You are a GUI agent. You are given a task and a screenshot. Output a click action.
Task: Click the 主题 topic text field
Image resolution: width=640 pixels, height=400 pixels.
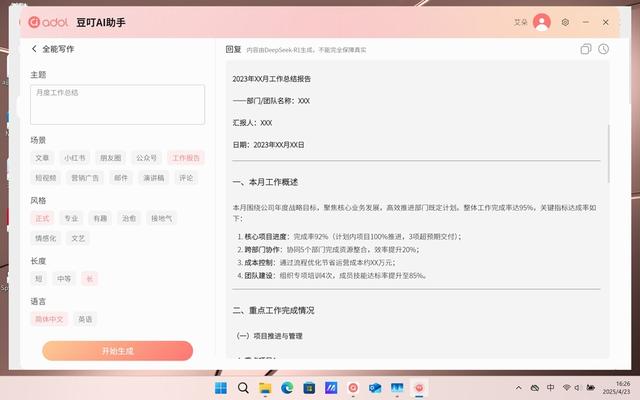click(118, 104)
